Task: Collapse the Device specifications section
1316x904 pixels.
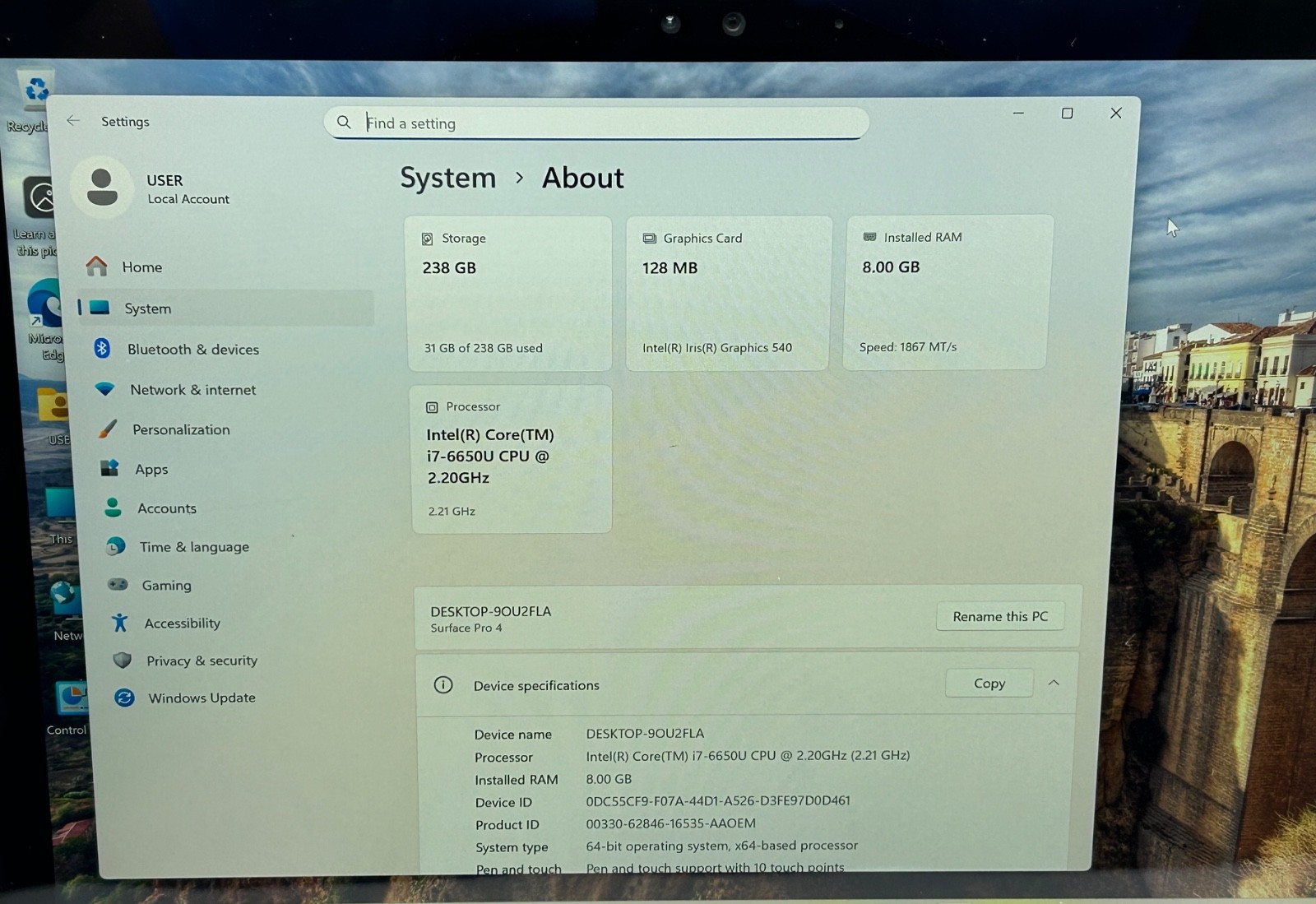Action: coord(1054,683)
